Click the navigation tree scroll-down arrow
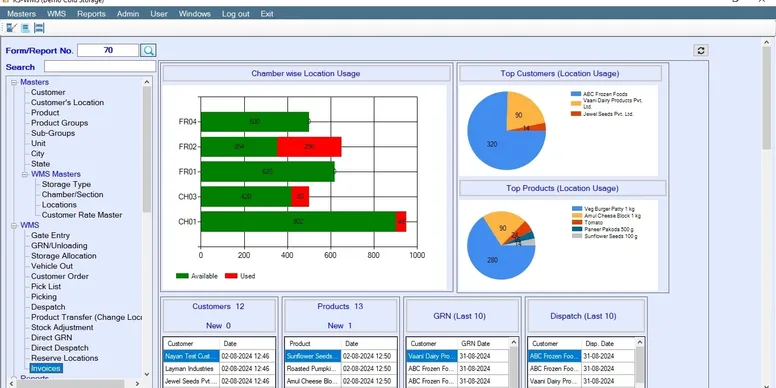The image size is (776, 388). click(x=146, y=375)
